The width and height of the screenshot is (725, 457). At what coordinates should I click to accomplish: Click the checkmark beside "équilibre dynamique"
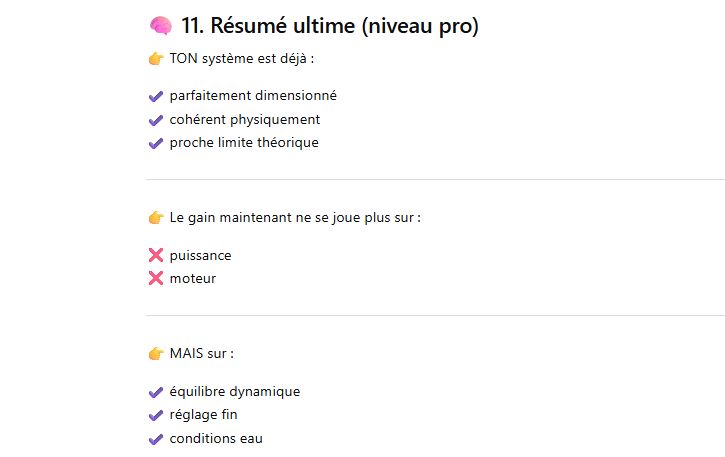pyautogui.click(x=155, y=392)
